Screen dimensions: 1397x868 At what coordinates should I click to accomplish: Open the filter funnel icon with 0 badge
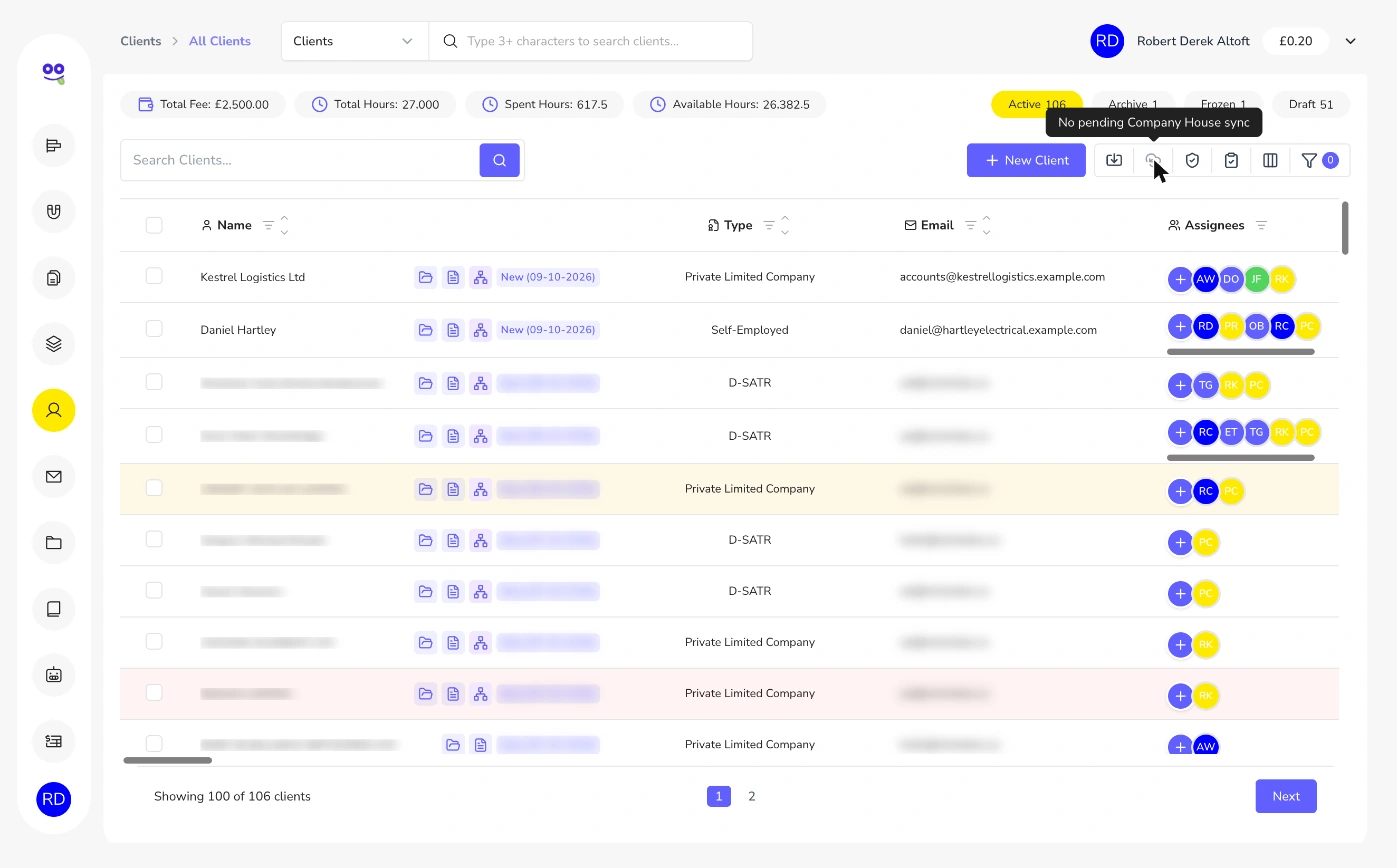coord(1319,160)
